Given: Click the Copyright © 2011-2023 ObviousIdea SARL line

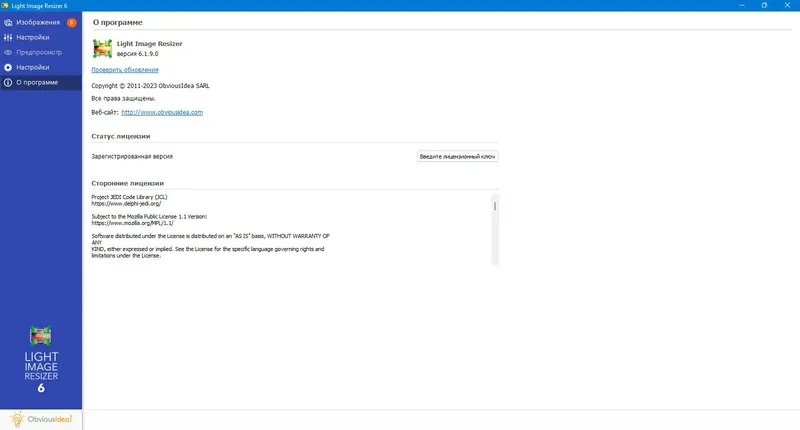Looking at the screenshot, I should (151, 86).
